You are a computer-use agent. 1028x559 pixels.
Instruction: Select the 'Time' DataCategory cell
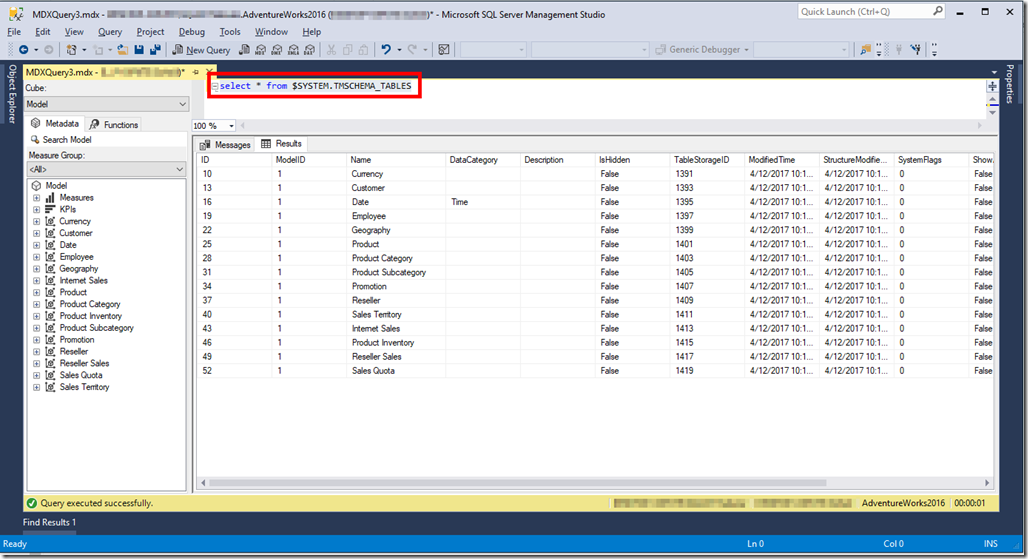[x=482, y=202]
